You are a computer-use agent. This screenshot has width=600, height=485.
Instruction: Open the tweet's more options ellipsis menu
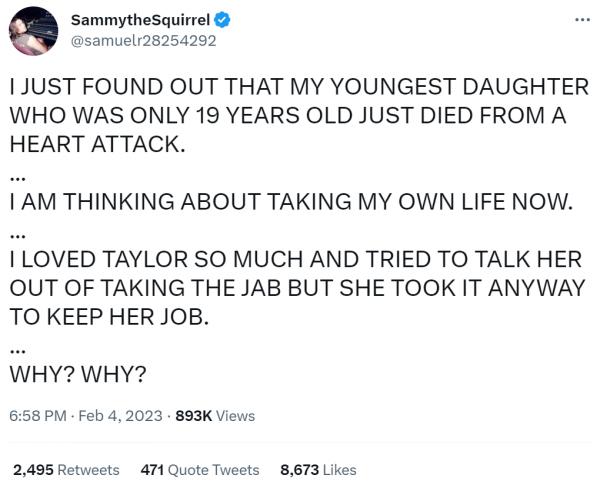[580, 19]
